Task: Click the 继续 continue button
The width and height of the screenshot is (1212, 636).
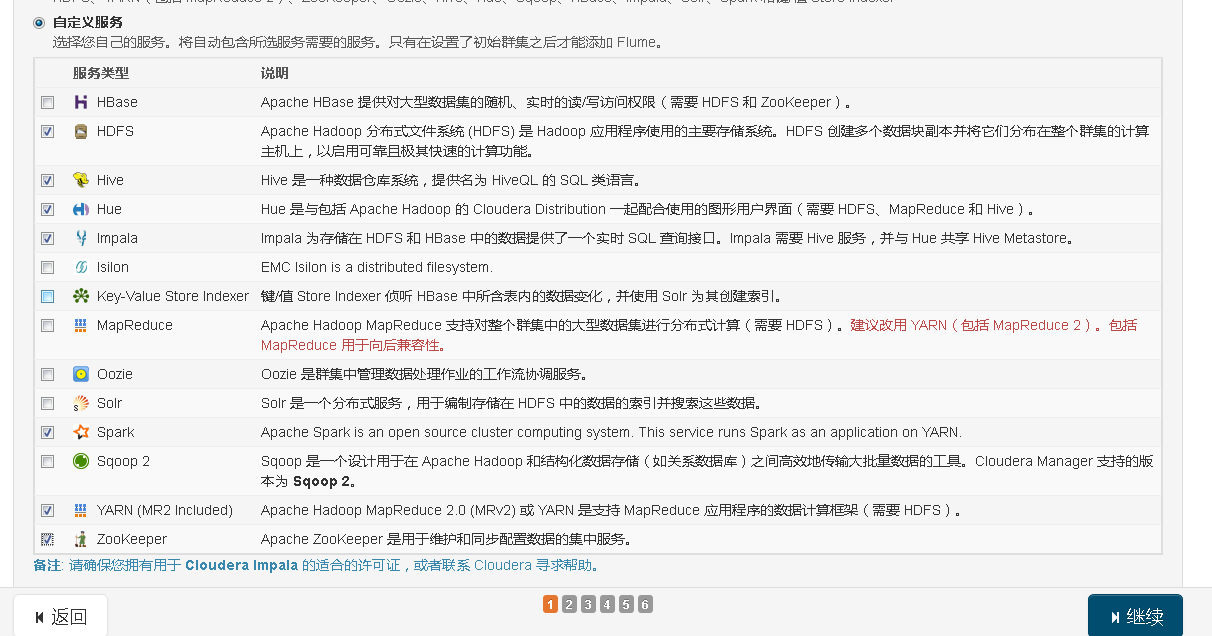Action: coord(1135,616)
